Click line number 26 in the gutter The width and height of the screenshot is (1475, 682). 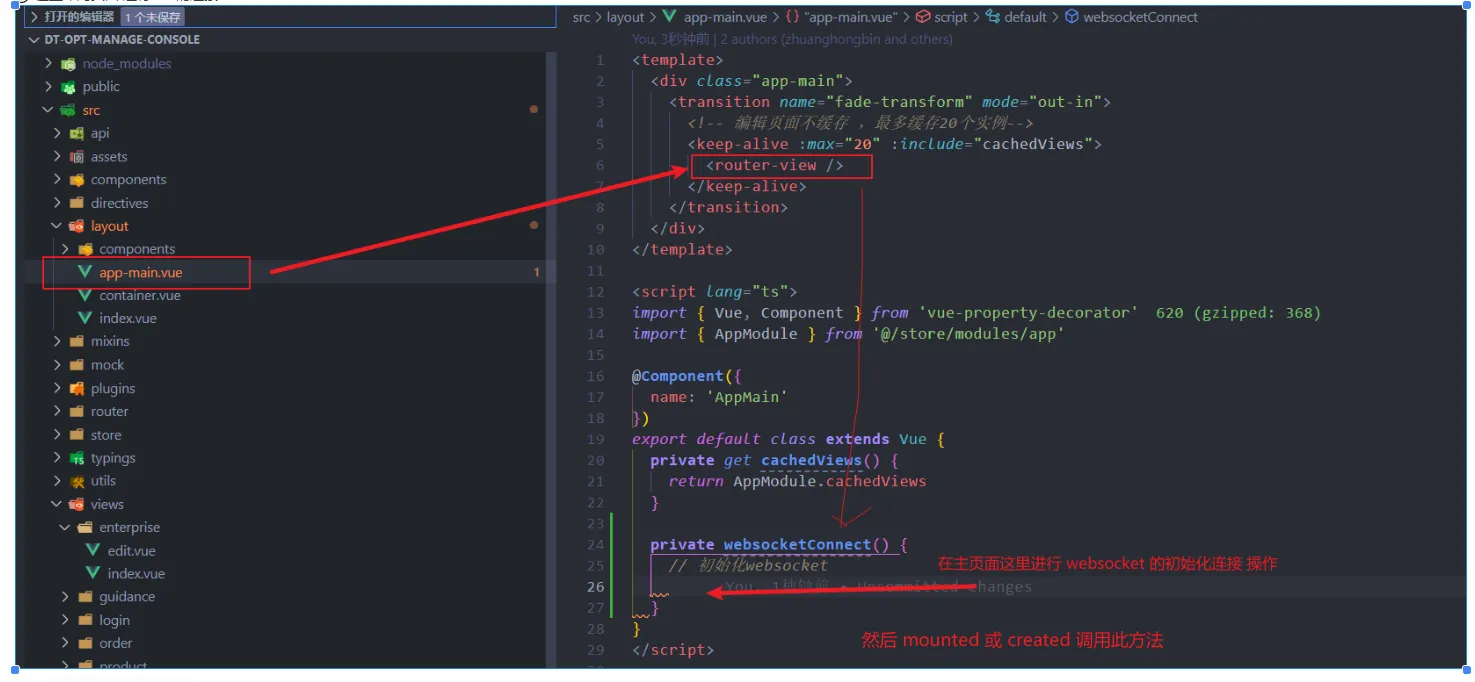coord(596,587)
